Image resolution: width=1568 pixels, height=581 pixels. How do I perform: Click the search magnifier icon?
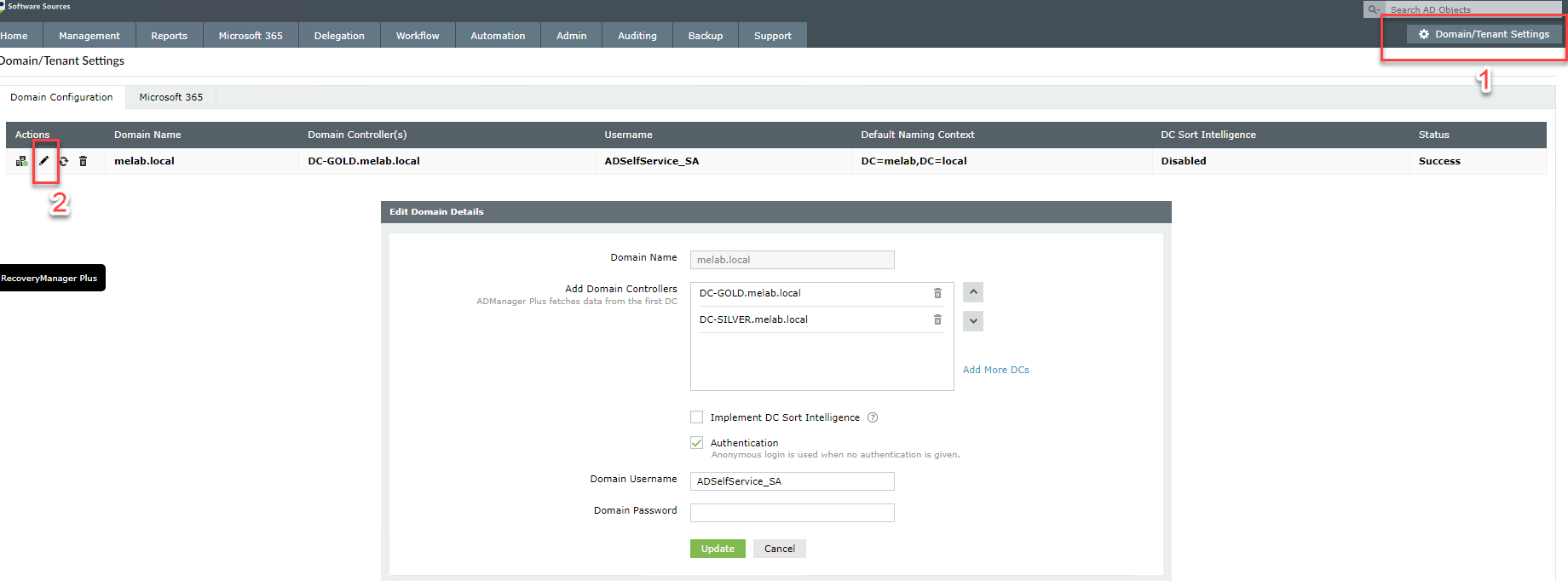coord(1374,9)
